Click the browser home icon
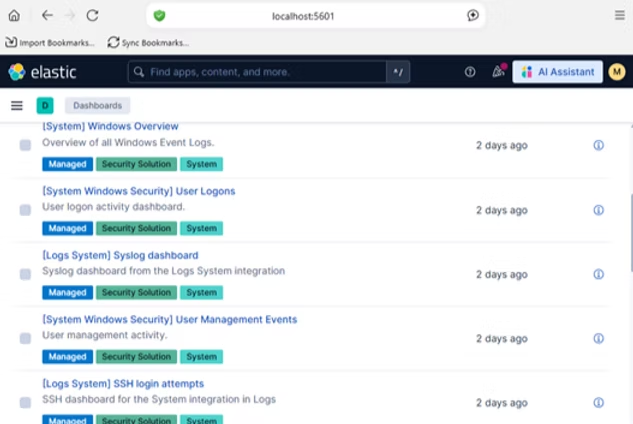This screenshot has height=424, width=633. pos(14,15)
